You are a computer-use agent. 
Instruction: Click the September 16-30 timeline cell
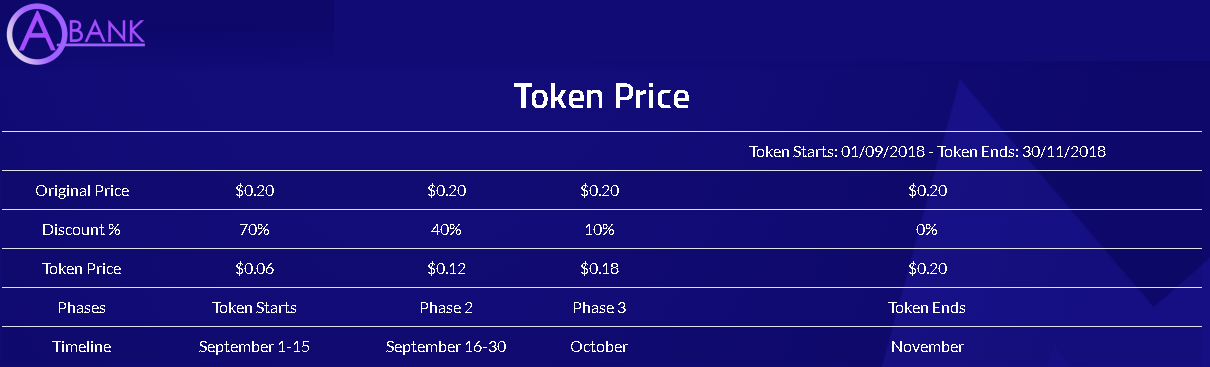(x=446, y=347)
